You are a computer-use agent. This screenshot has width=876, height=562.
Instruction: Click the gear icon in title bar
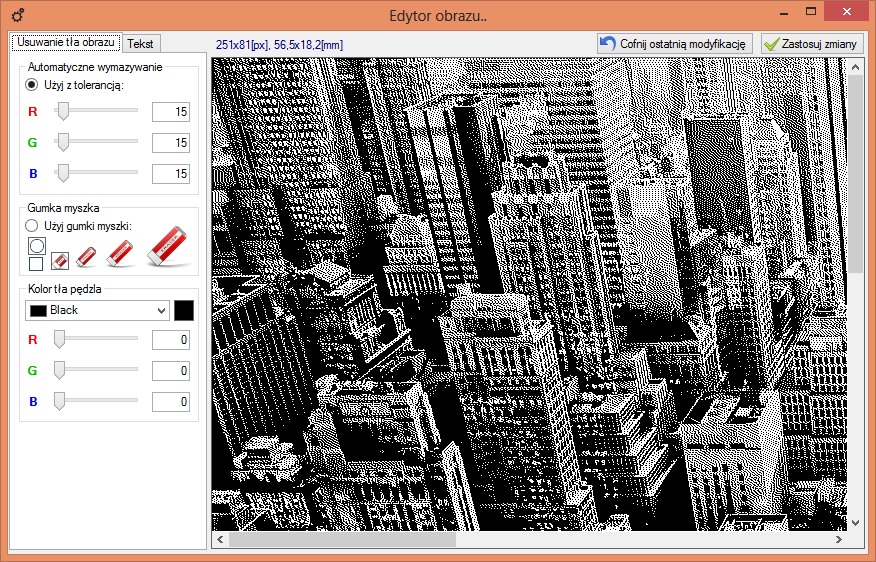click(18, 15)
